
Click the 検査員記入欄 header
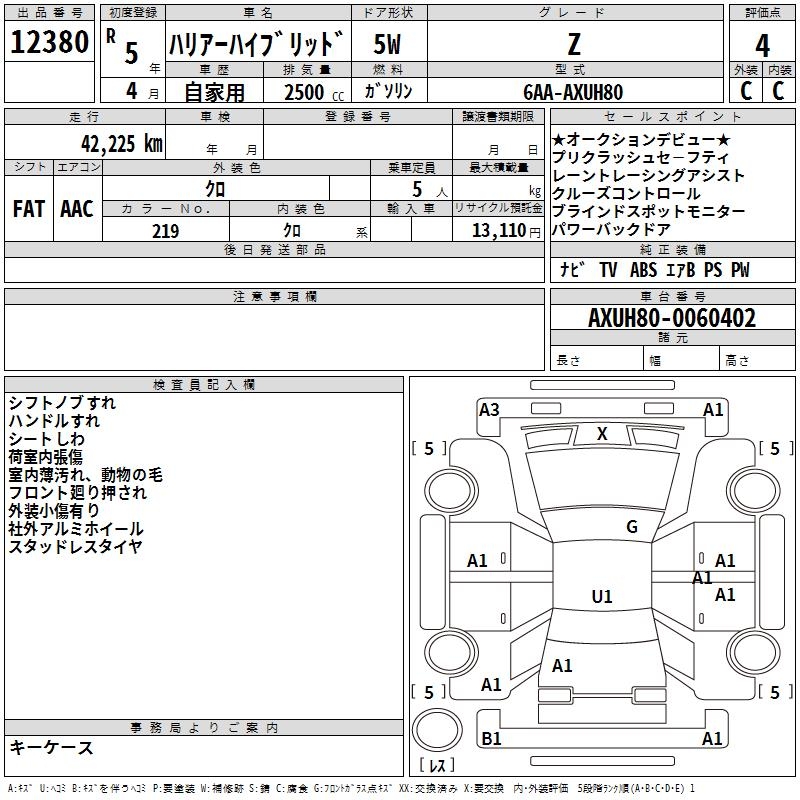(204, 385)
